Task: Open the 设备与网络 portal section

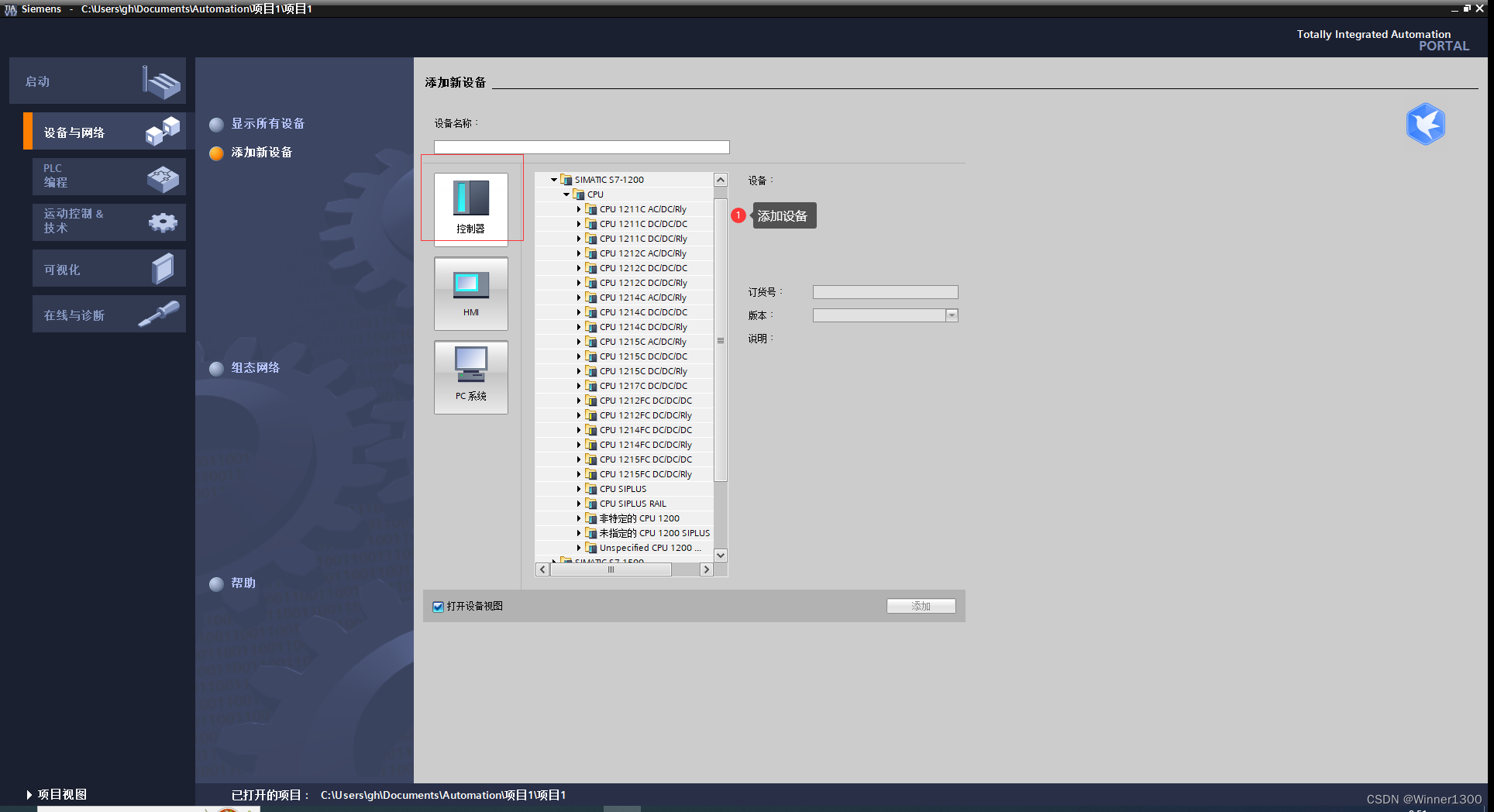Action: [105, 132]
